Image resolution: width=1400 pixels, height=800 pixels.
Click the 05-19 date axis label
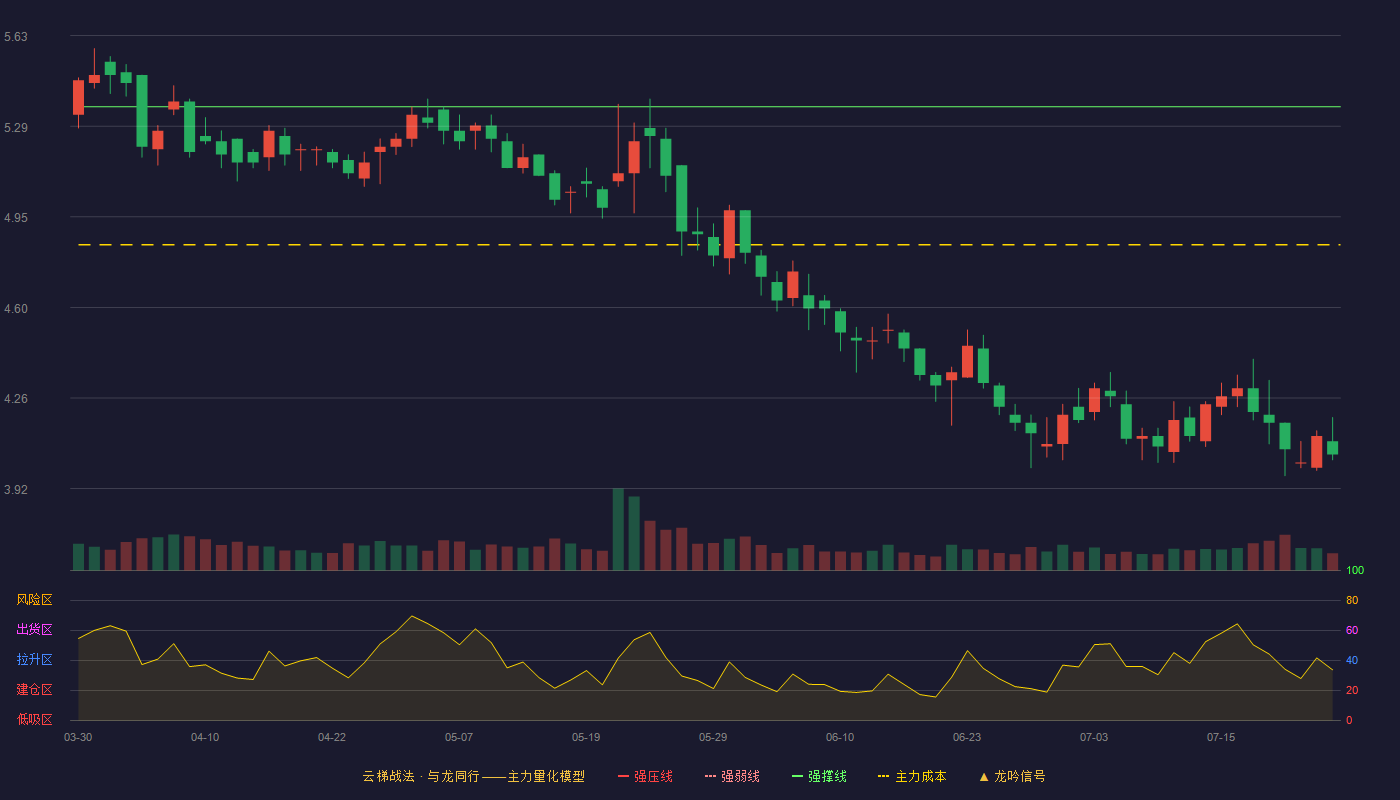(x=586, y=737)
